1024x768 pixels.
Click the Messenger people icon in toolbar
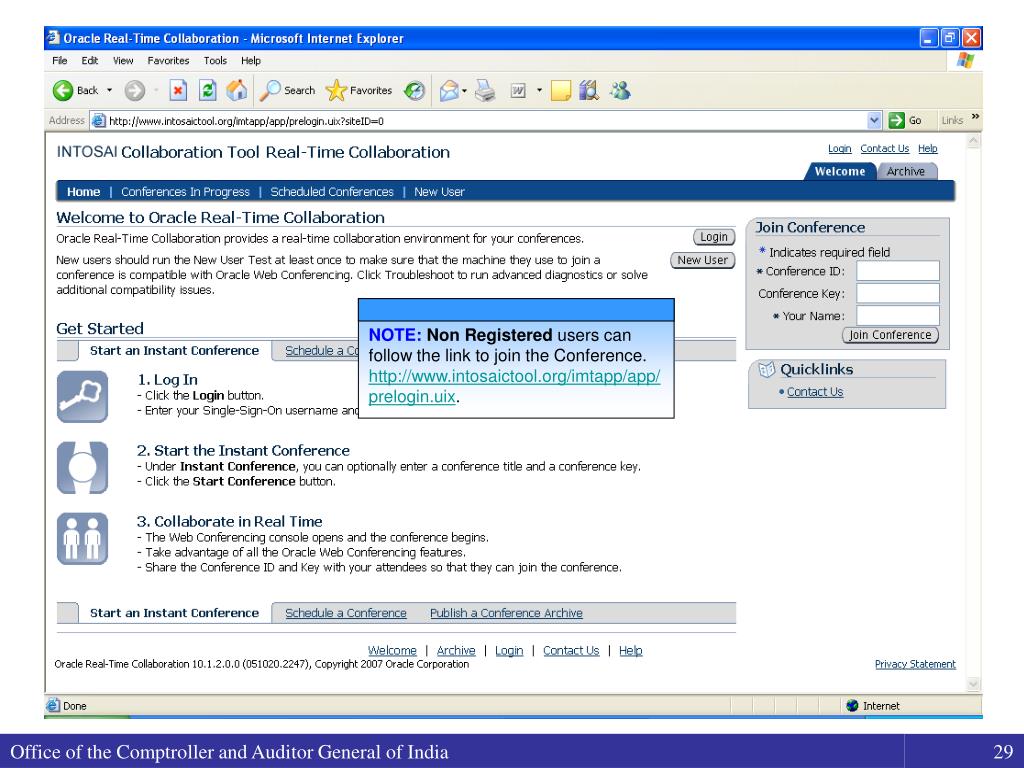(x=620, y=90)
